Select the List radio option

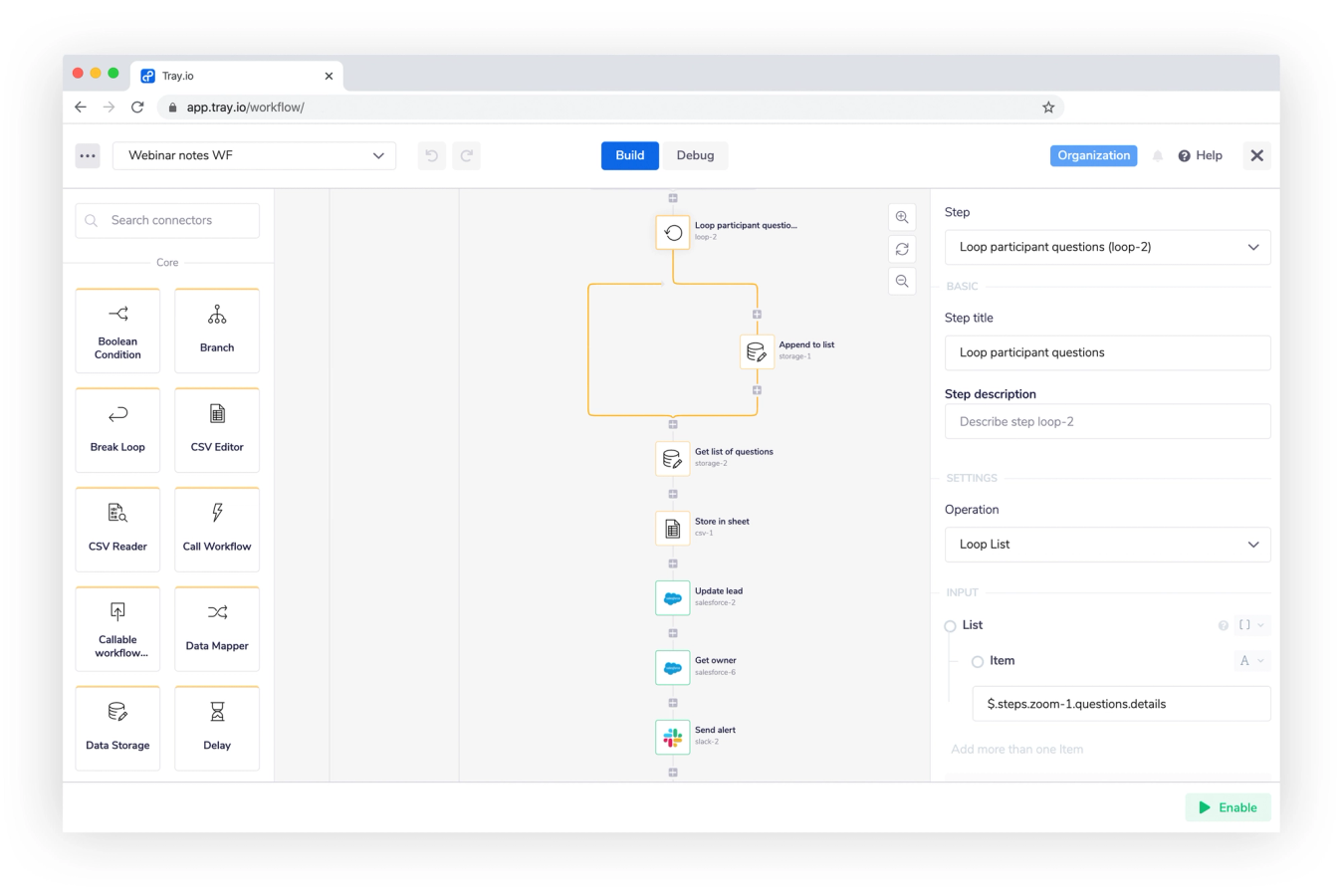(x=950, y=626)
